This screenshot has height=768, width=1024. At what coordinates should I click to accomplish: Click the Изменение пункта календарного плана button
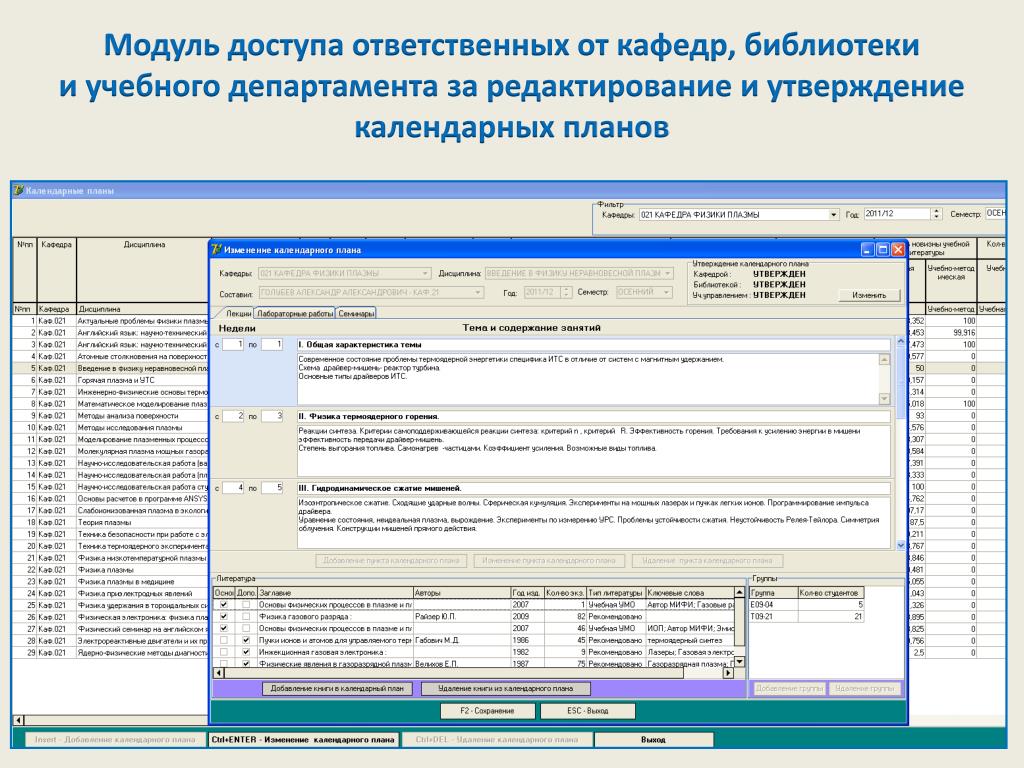point(549,561)
